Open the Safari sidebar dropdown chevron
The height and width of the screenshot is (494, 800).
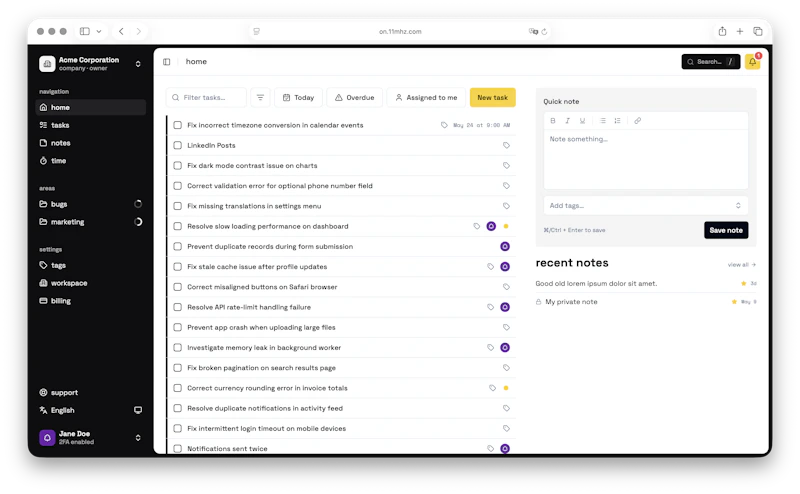[x=99, y=31]
